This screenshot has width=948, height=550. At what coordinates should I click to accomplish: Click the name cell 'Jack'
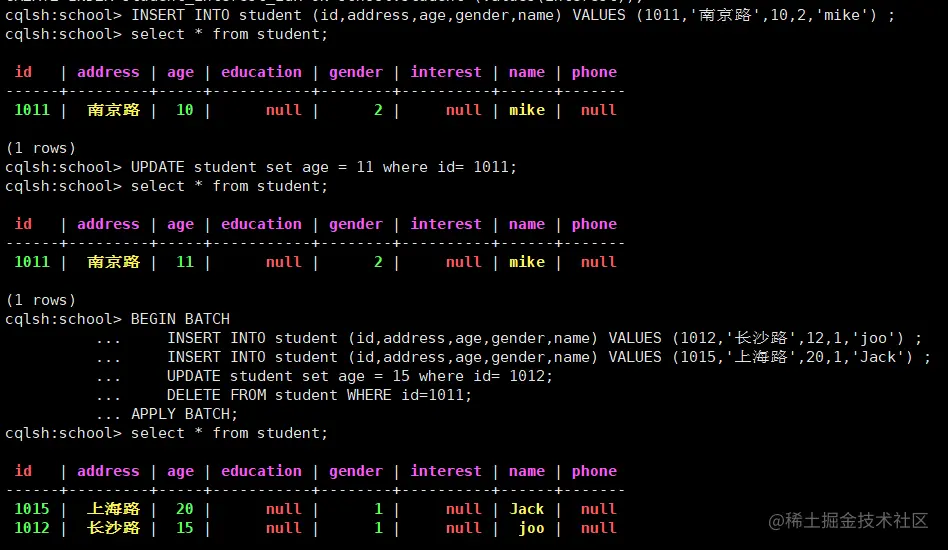[527, 509]
